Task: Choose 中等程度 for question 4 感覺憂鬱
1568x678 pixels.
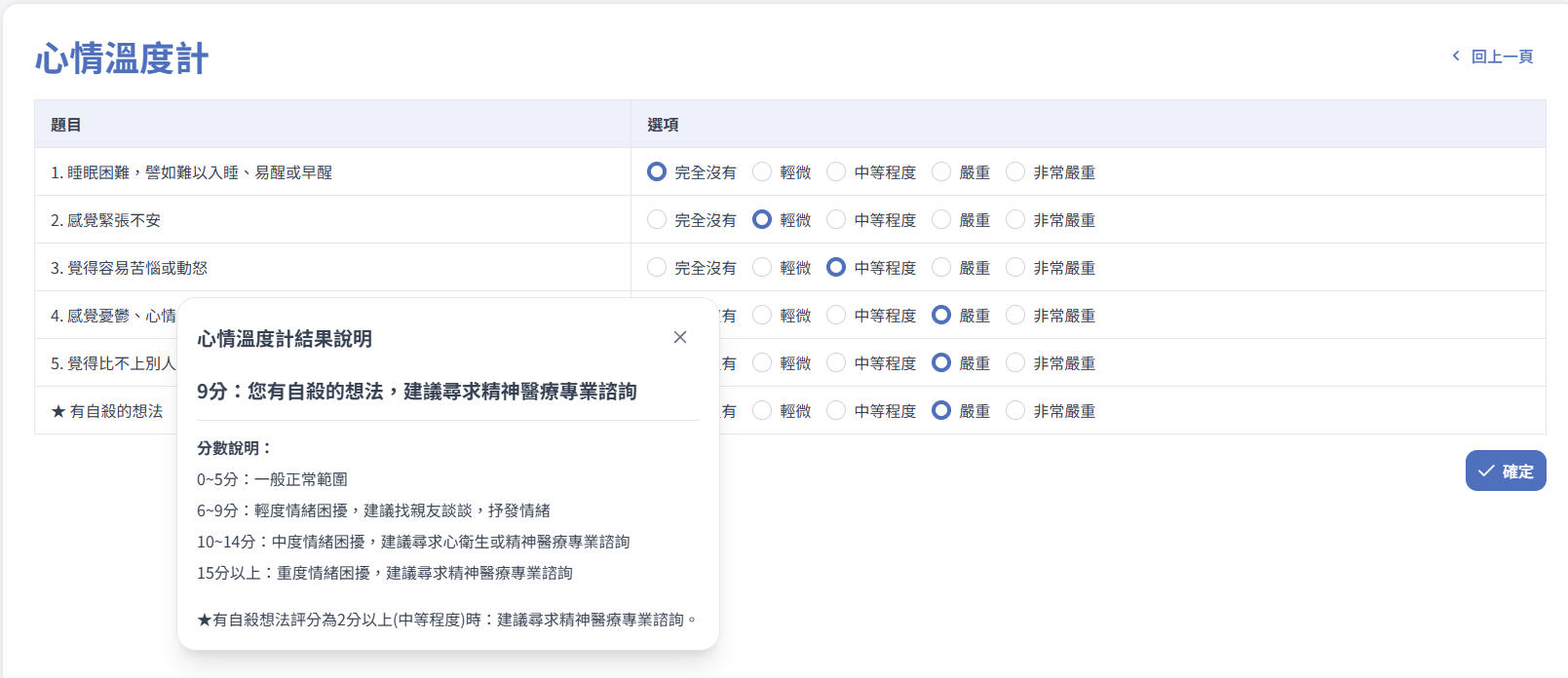Action: pos(836,316)
